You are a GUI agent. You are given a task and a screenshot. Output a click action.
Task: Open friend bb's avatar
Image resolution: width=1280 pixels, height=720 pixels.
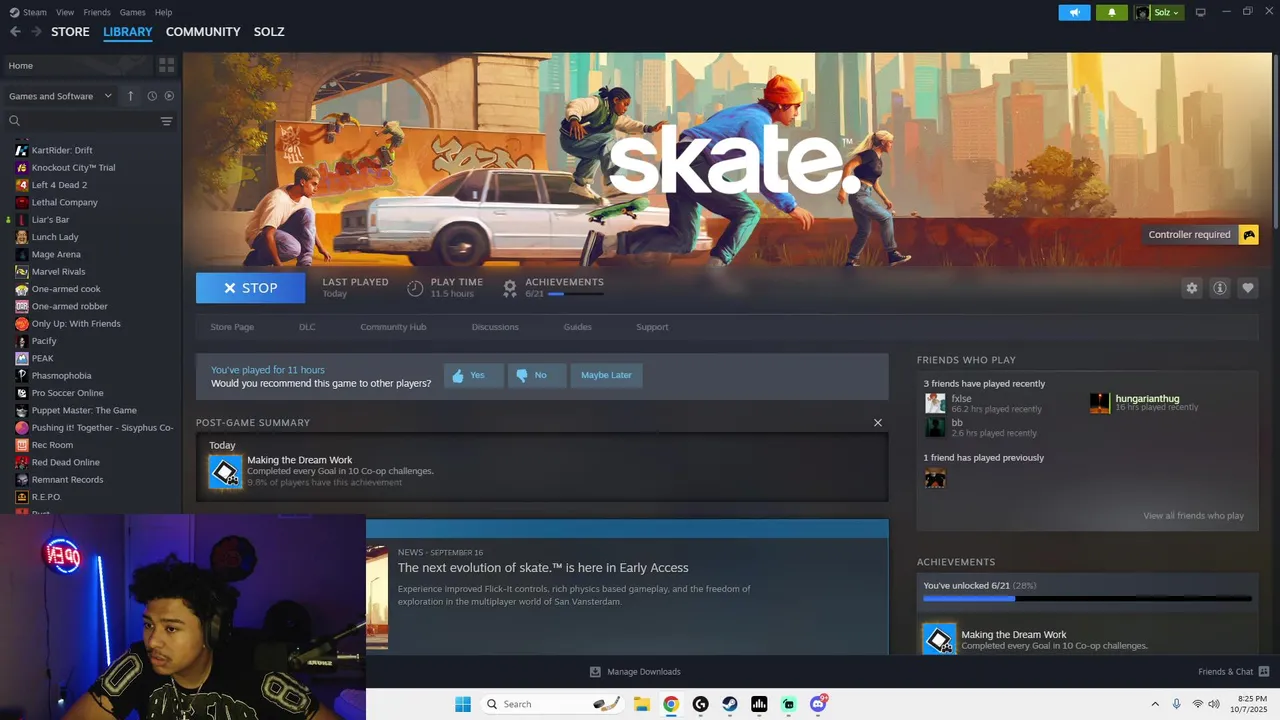935,427
